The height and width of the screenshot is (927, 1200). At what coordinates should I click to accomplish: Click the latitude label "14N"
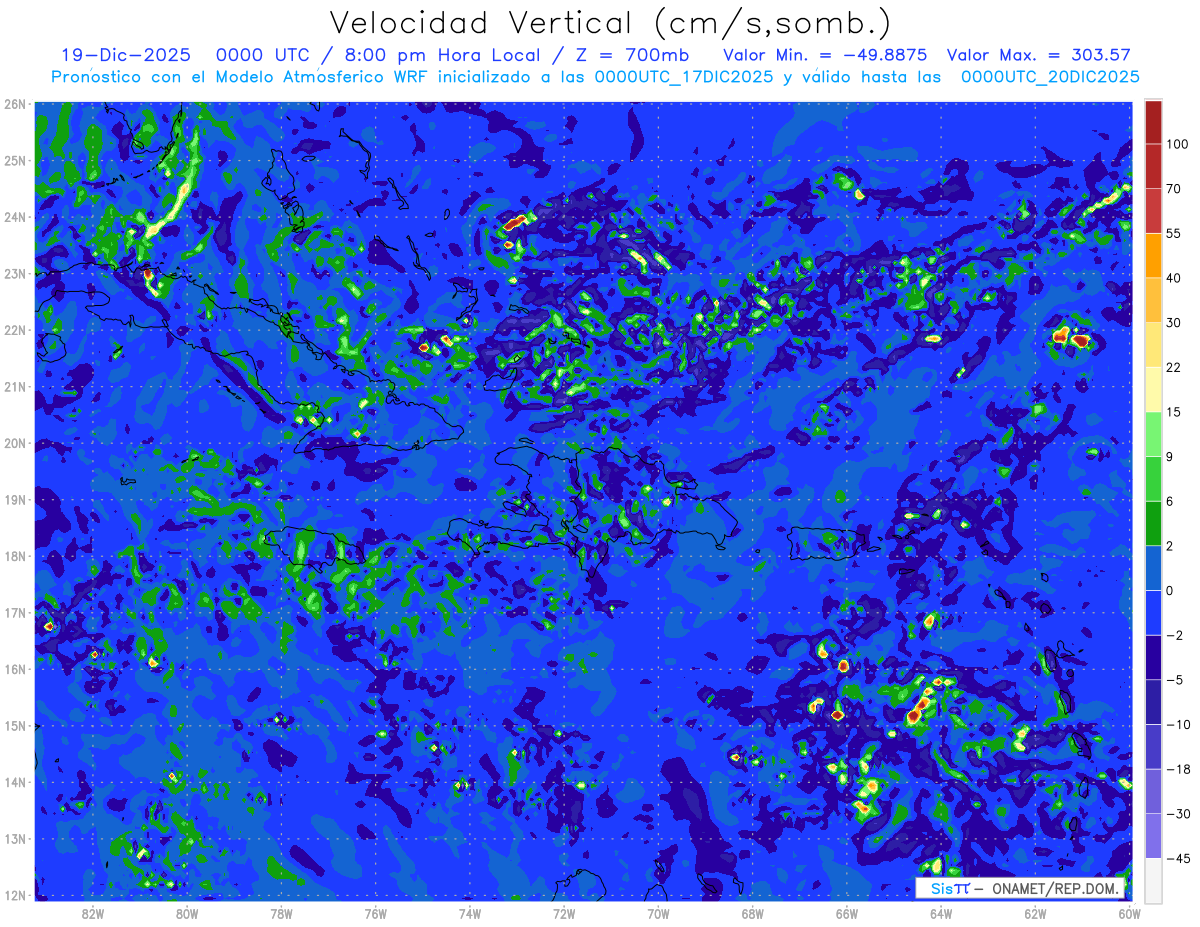[x=15, y=782]
